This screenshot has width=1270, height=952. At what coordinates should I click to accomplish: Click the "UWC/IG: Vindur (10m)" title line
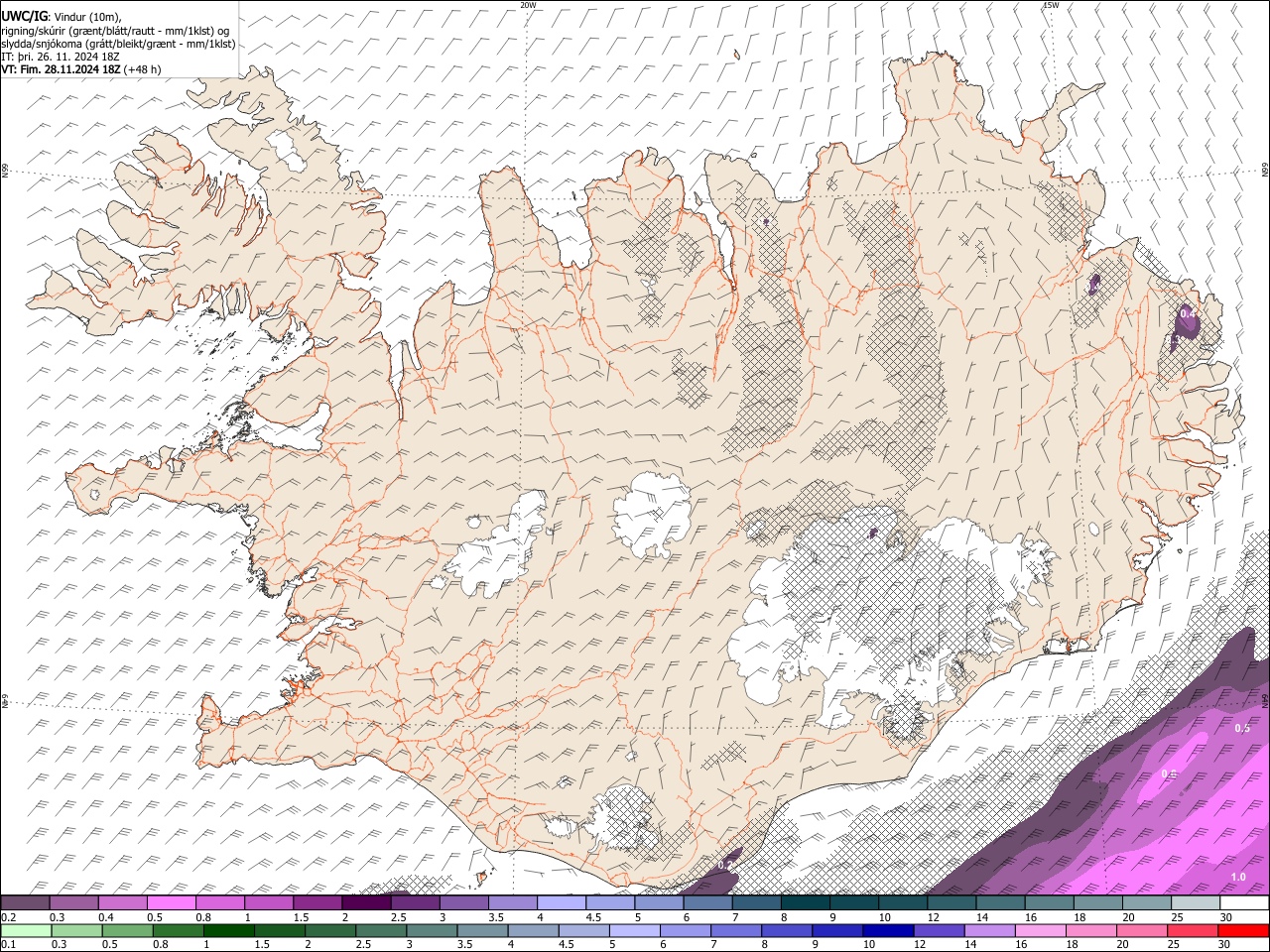tap(61, 17)
